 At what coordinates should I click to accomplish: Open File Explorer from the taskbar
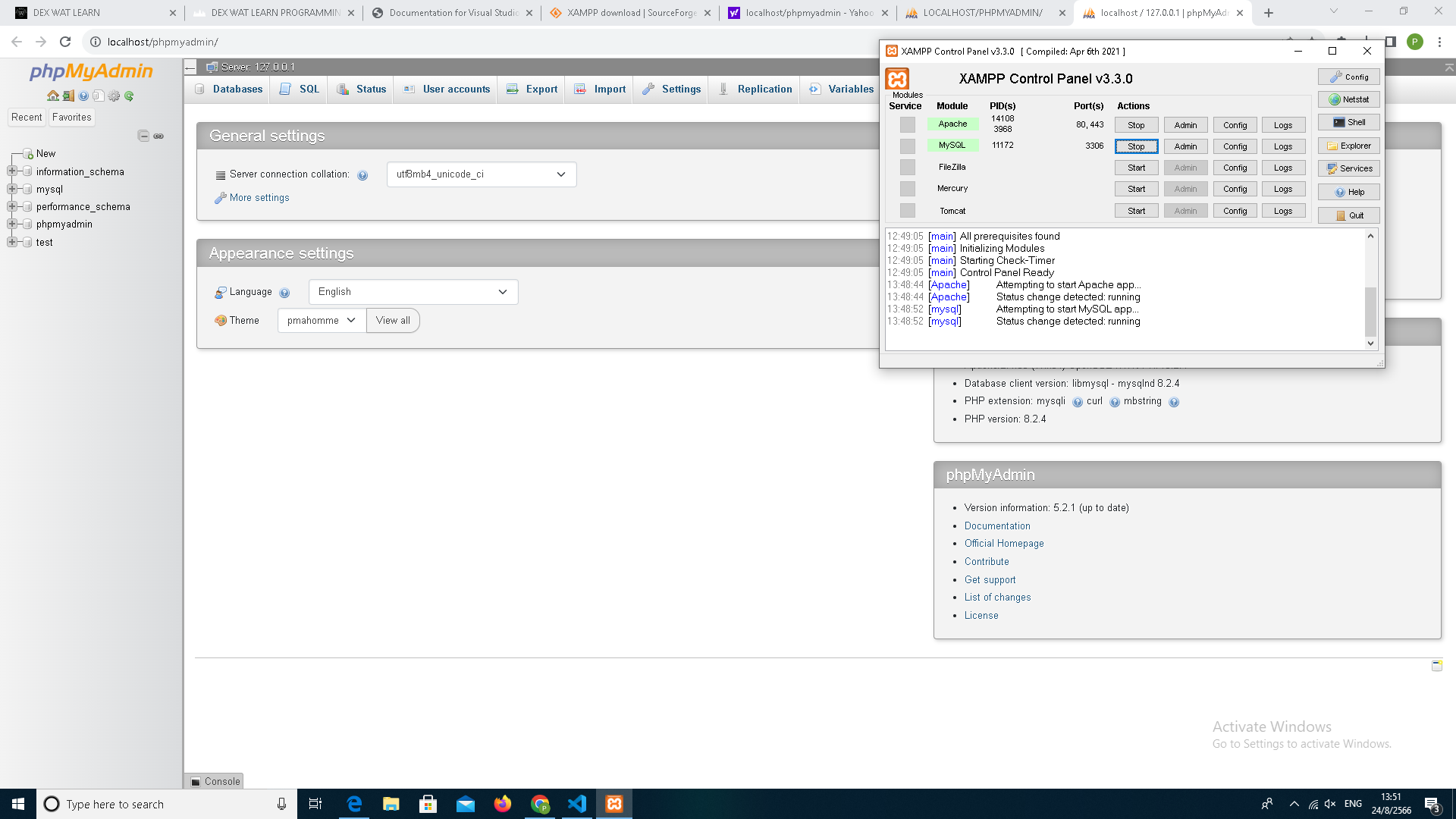tap(391, 804)
